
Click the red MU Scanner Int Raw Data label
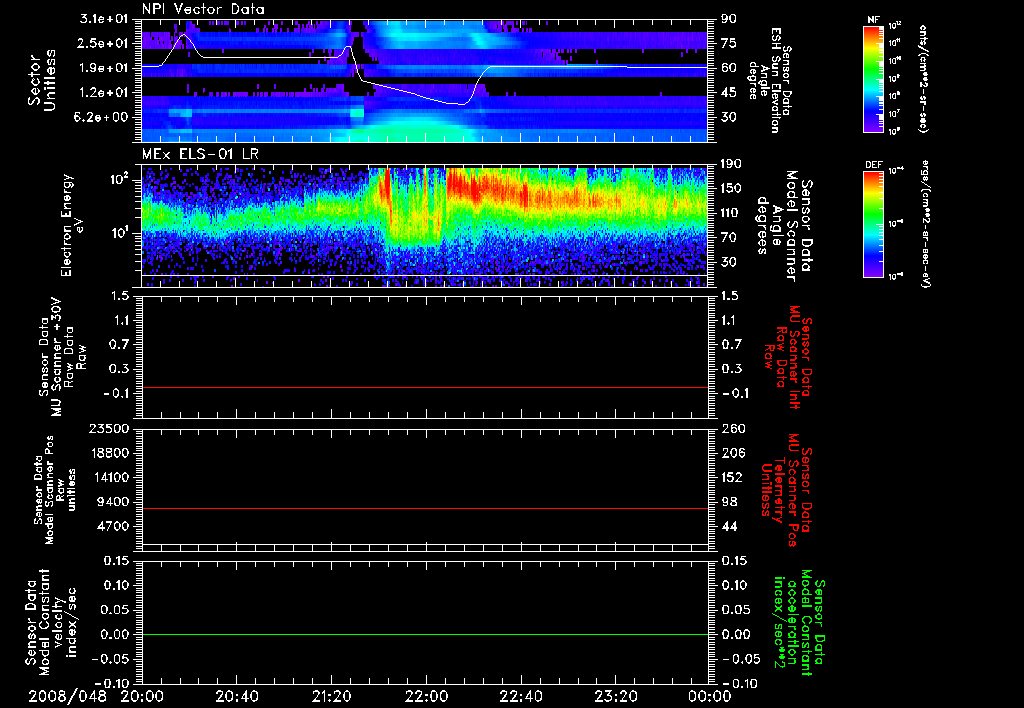(x=790, y=360)
